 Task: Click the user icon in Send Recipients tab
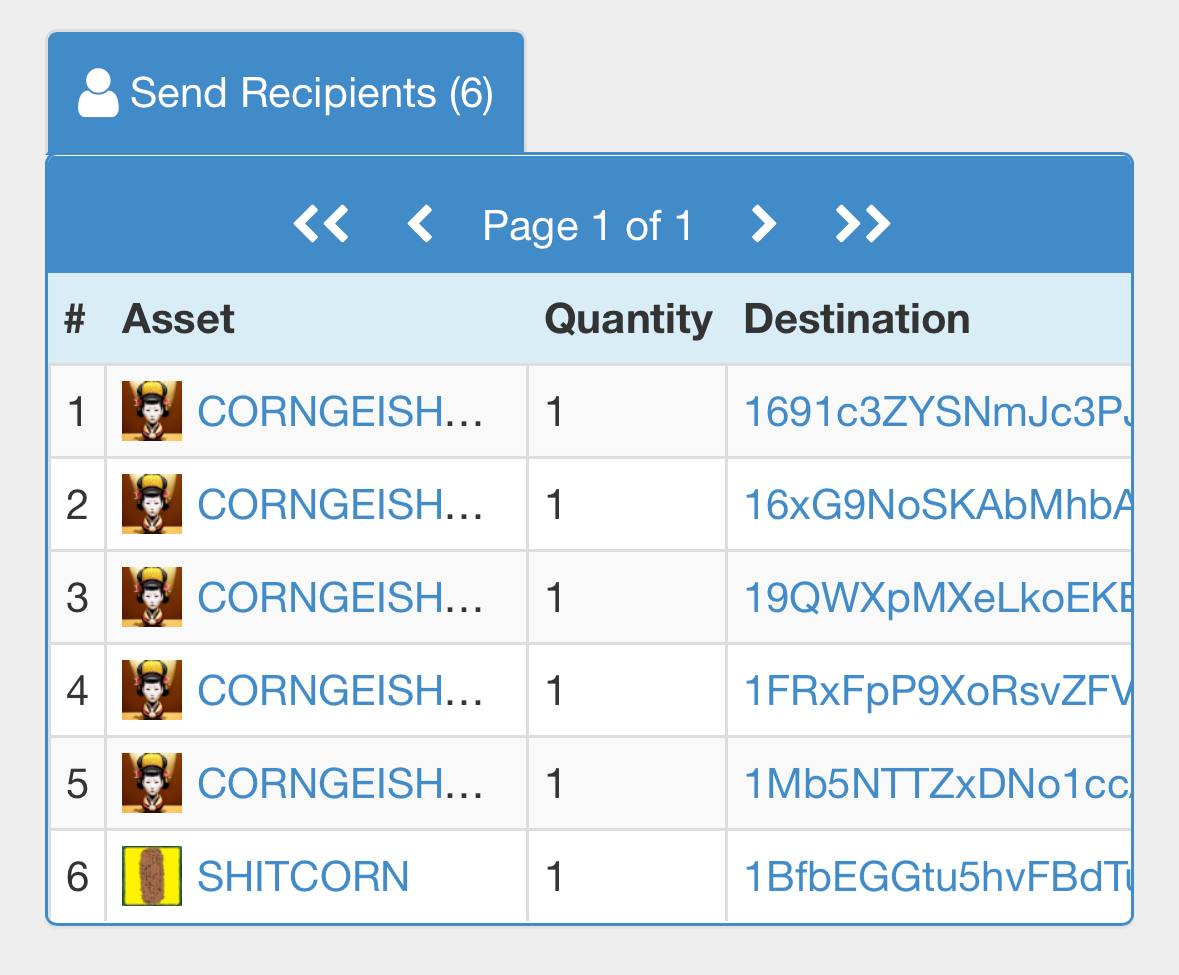coord(98,93)
